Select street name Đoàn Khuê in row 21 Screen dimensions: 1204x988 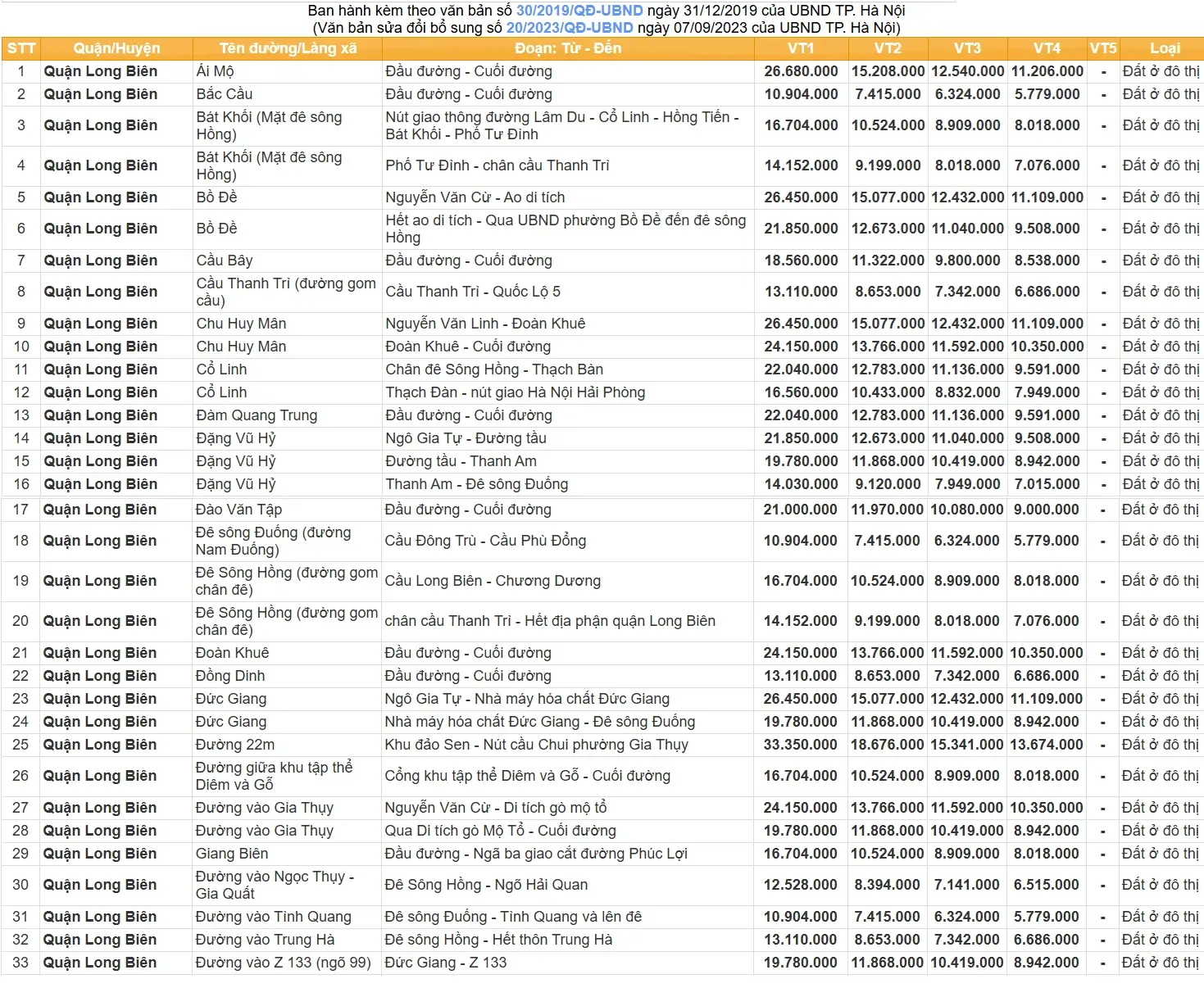click(x=232, y=653)
